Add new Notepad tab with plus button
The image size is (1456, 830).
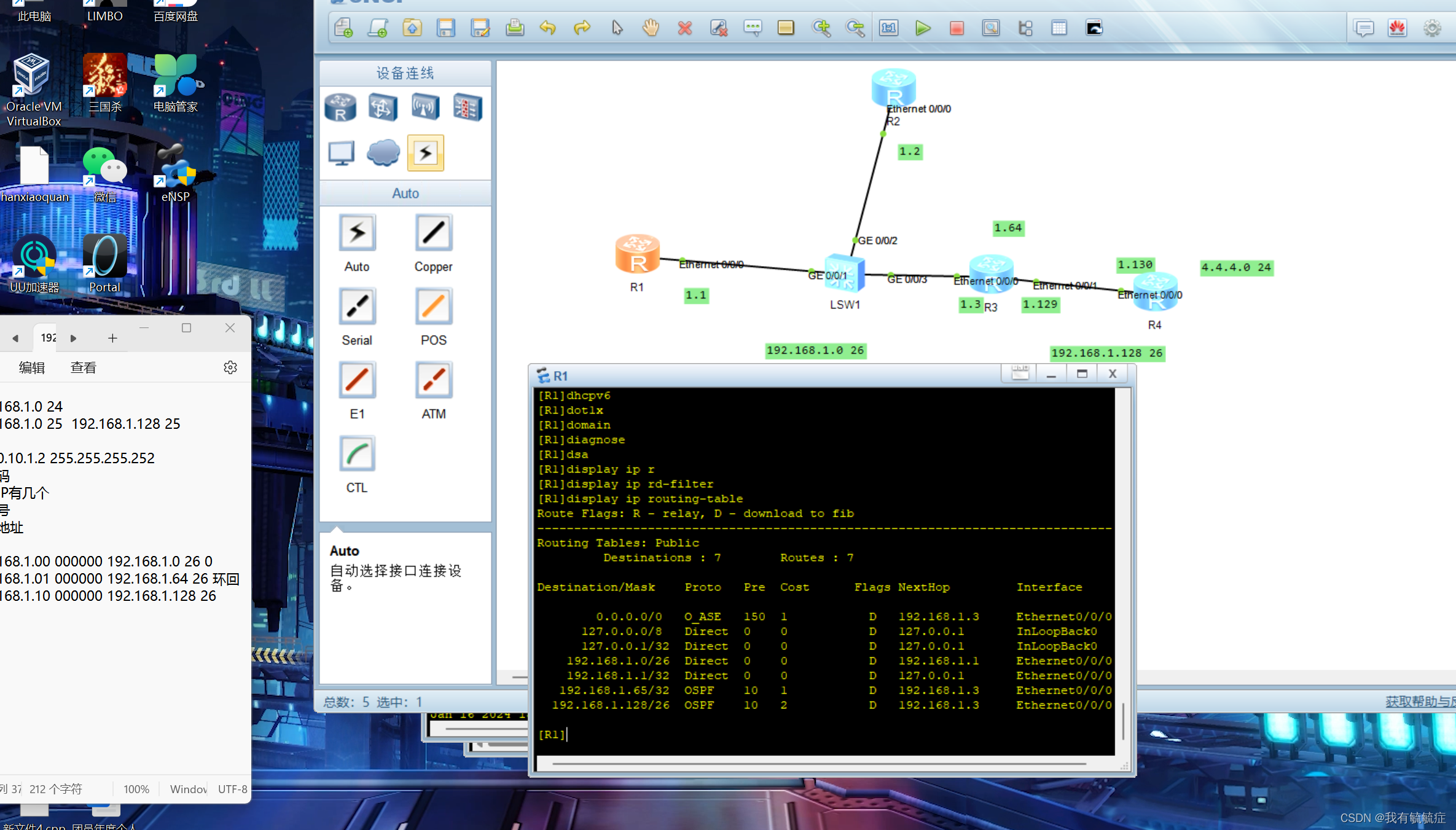[112, 338]
